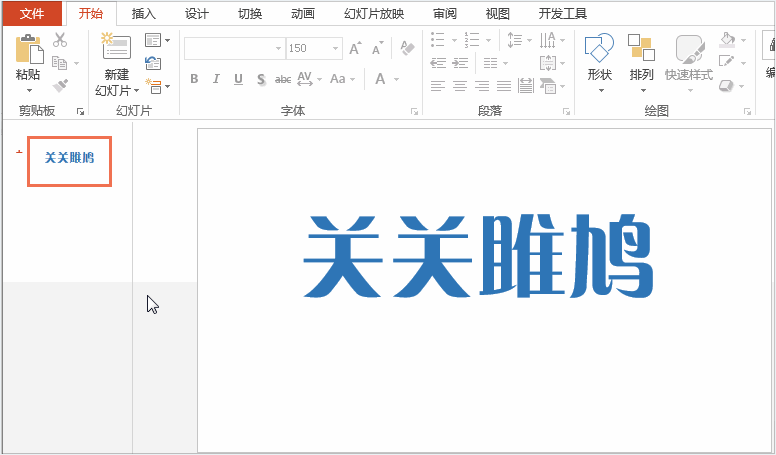Select Center alignment button
Viewport: 776px width, 455px height.
coord(460,86)
